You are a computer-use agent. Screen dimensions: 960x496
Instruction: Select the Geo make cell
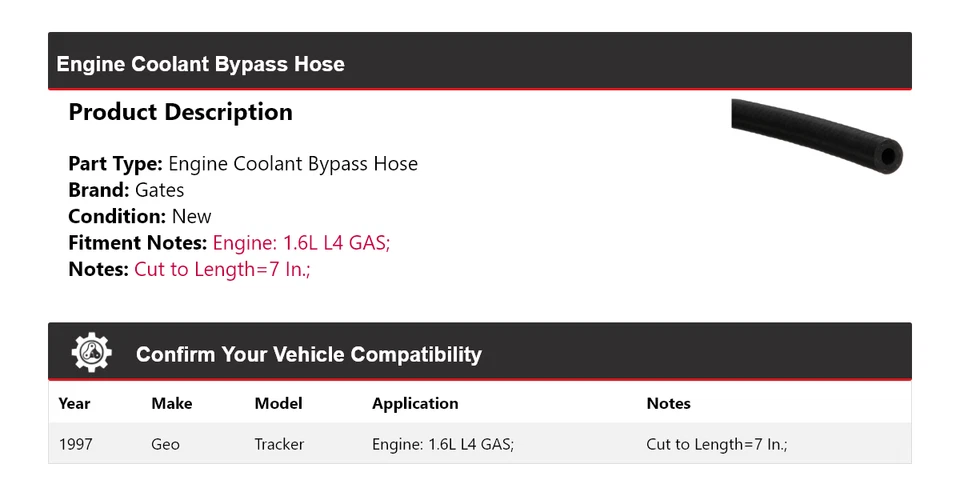point(165,444)
